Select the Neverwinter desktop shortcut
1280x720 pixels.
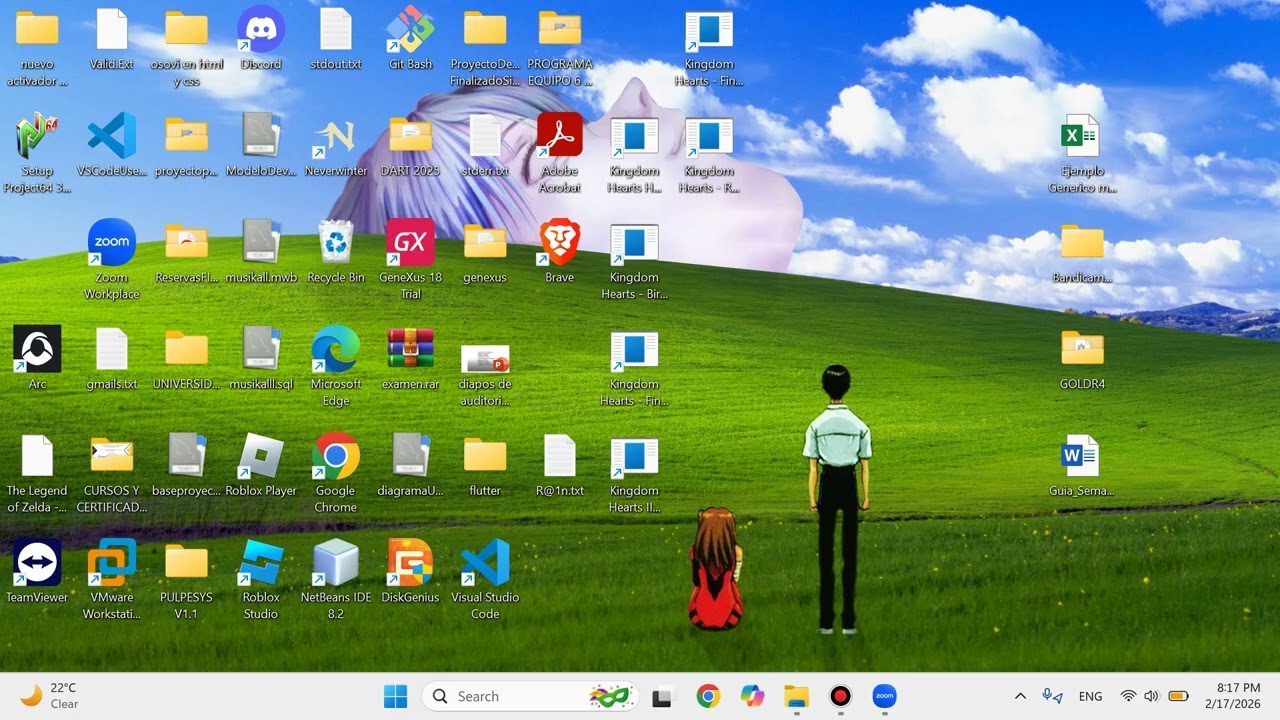tap(336, 146)
